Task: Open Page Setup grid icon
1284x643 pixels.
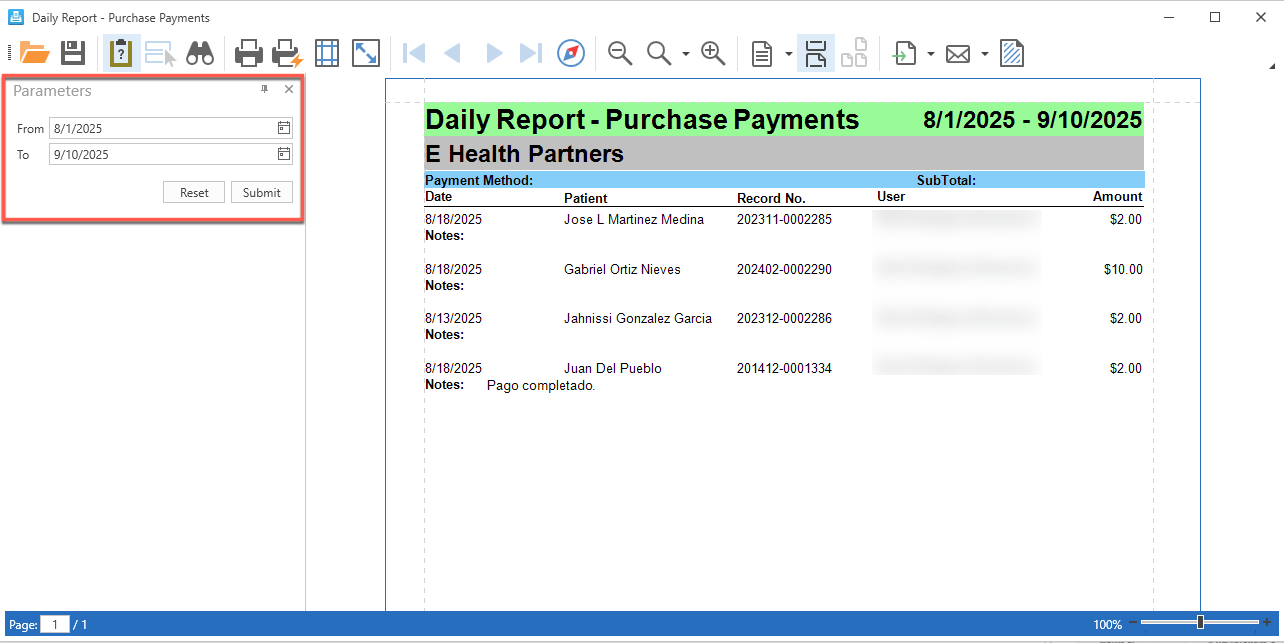Action: [327, 53]
